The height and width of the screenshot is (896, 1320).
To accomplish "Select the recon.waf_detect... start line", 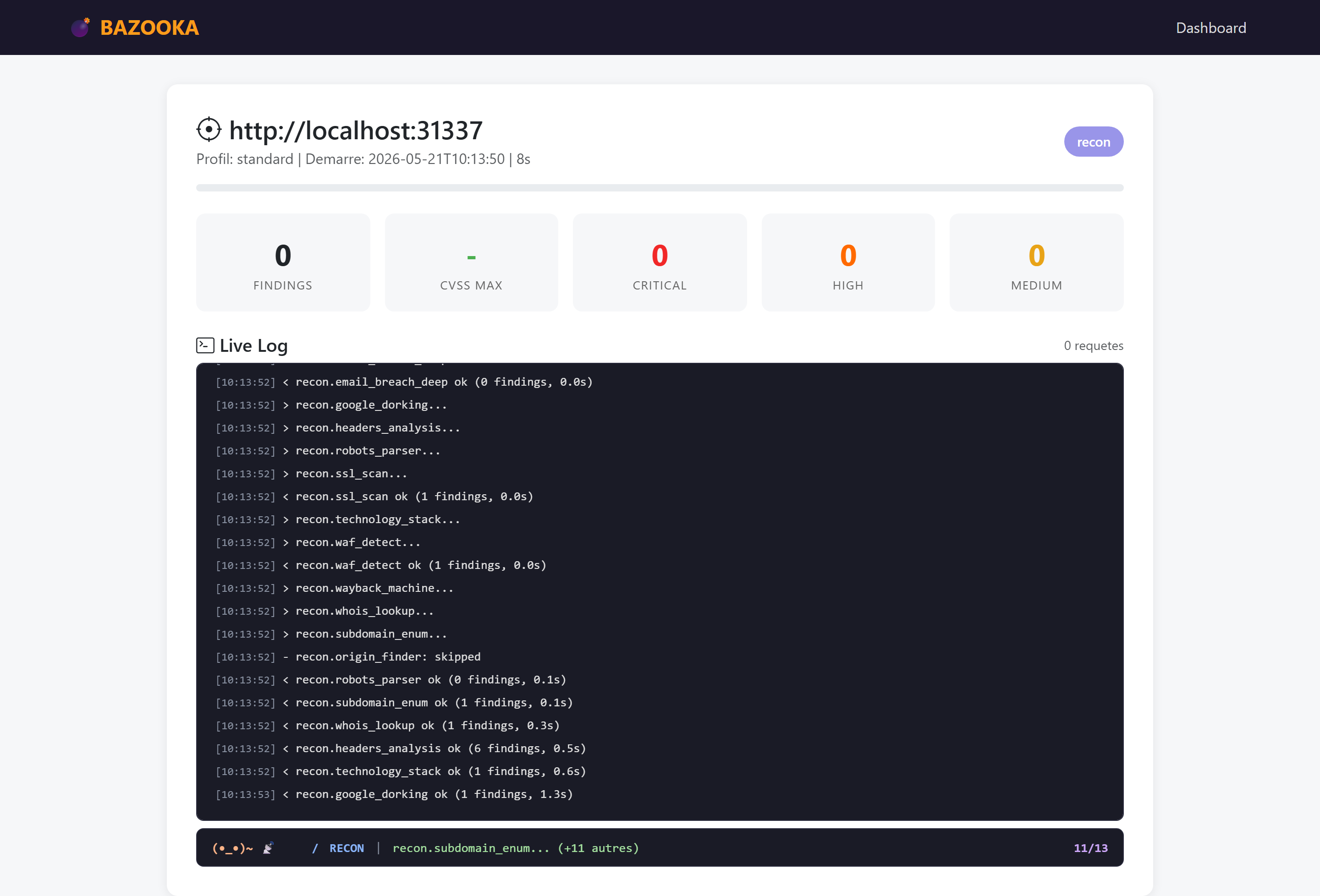I will [318, 542].
